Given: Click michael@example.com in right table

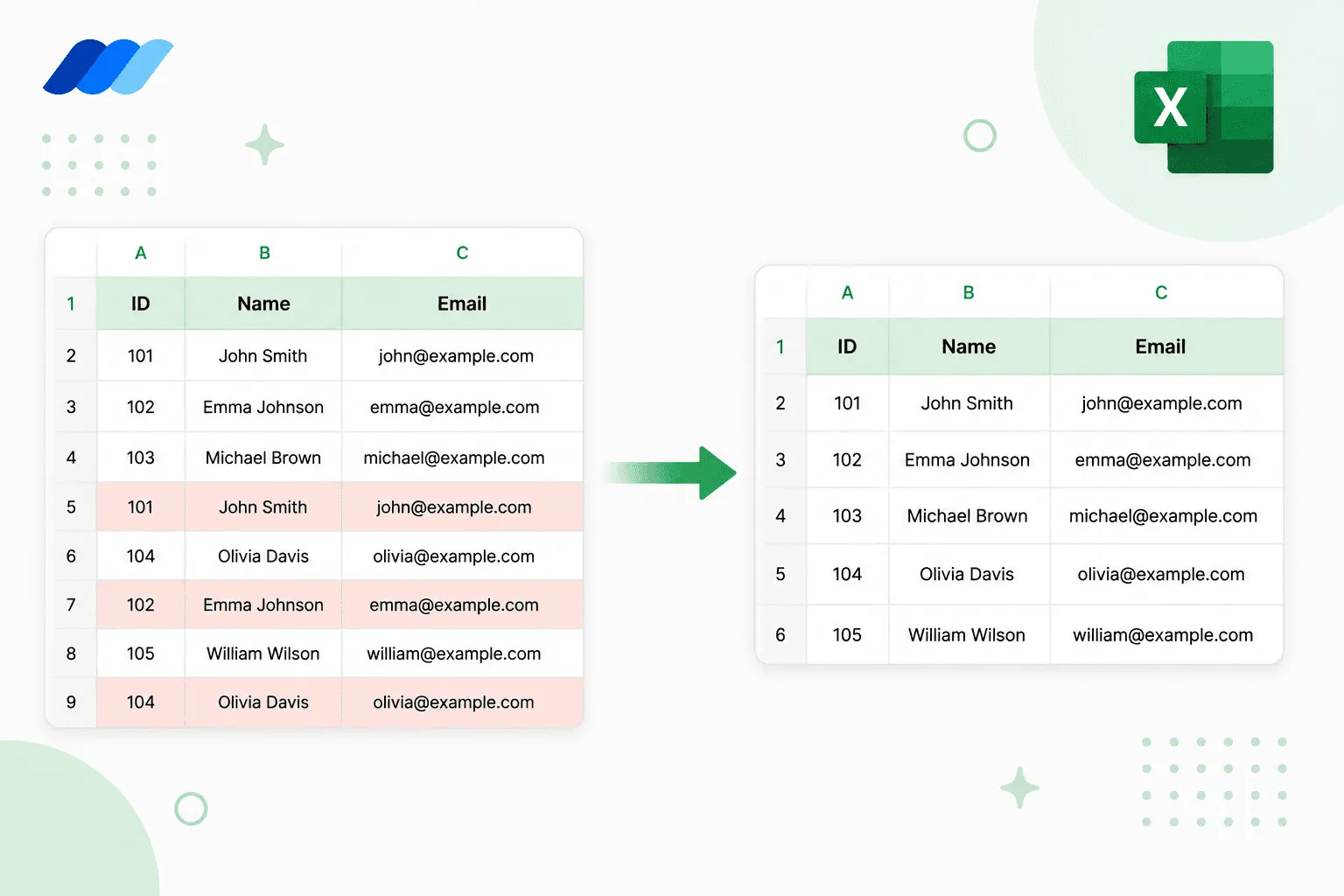Looking at the screenshot, I should (x=1163, y=516).
